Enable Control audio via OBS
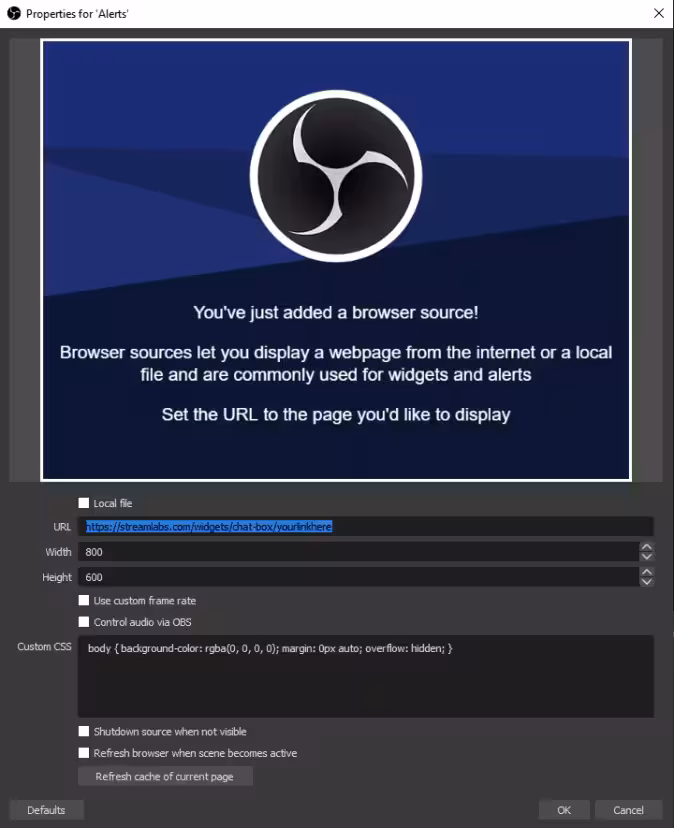This screenshot has width=674, height=828. tap(83, 622)
